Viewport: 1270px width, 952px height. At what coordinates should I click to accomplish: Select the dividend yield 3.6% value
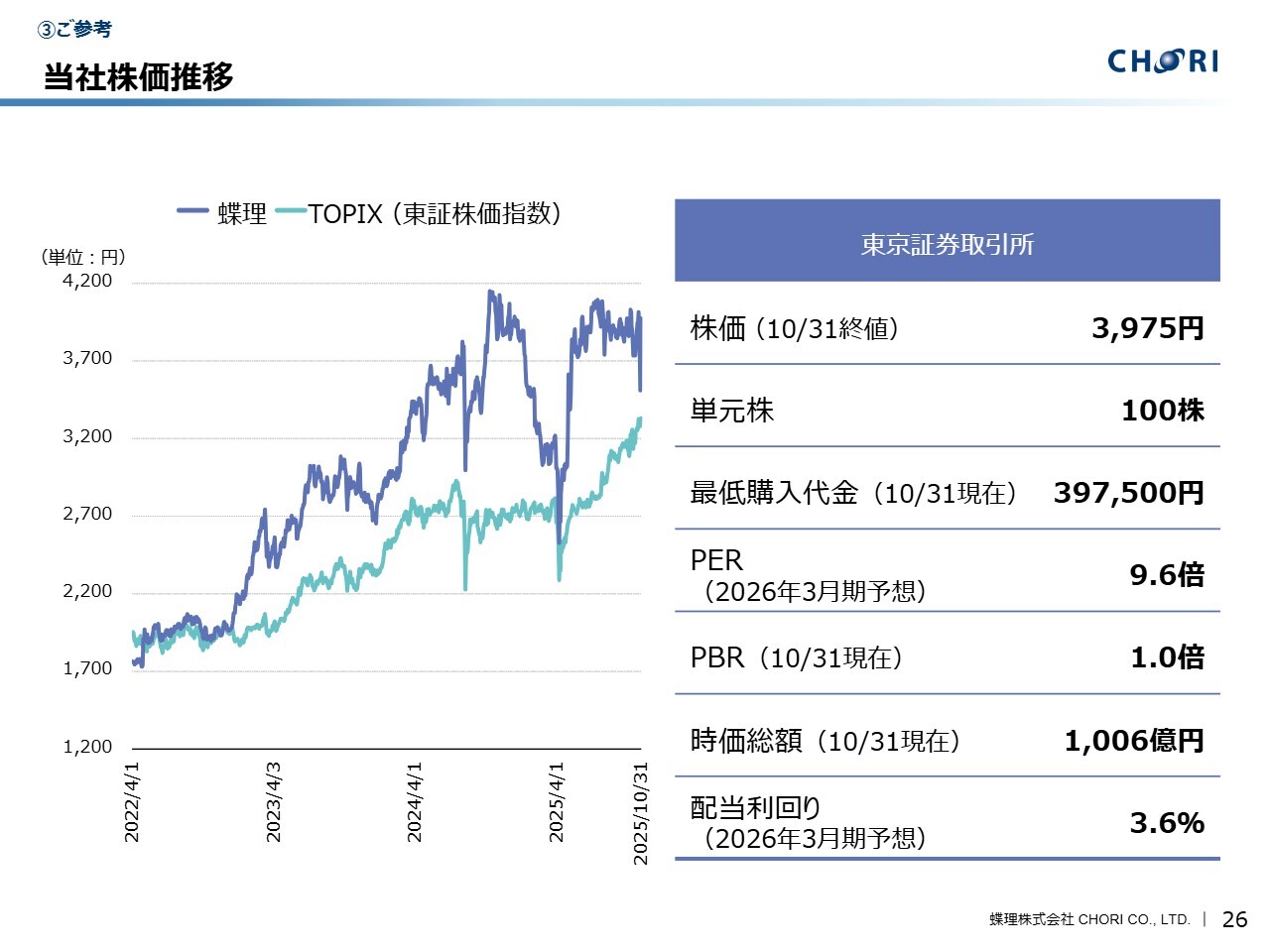(1166, 823)
